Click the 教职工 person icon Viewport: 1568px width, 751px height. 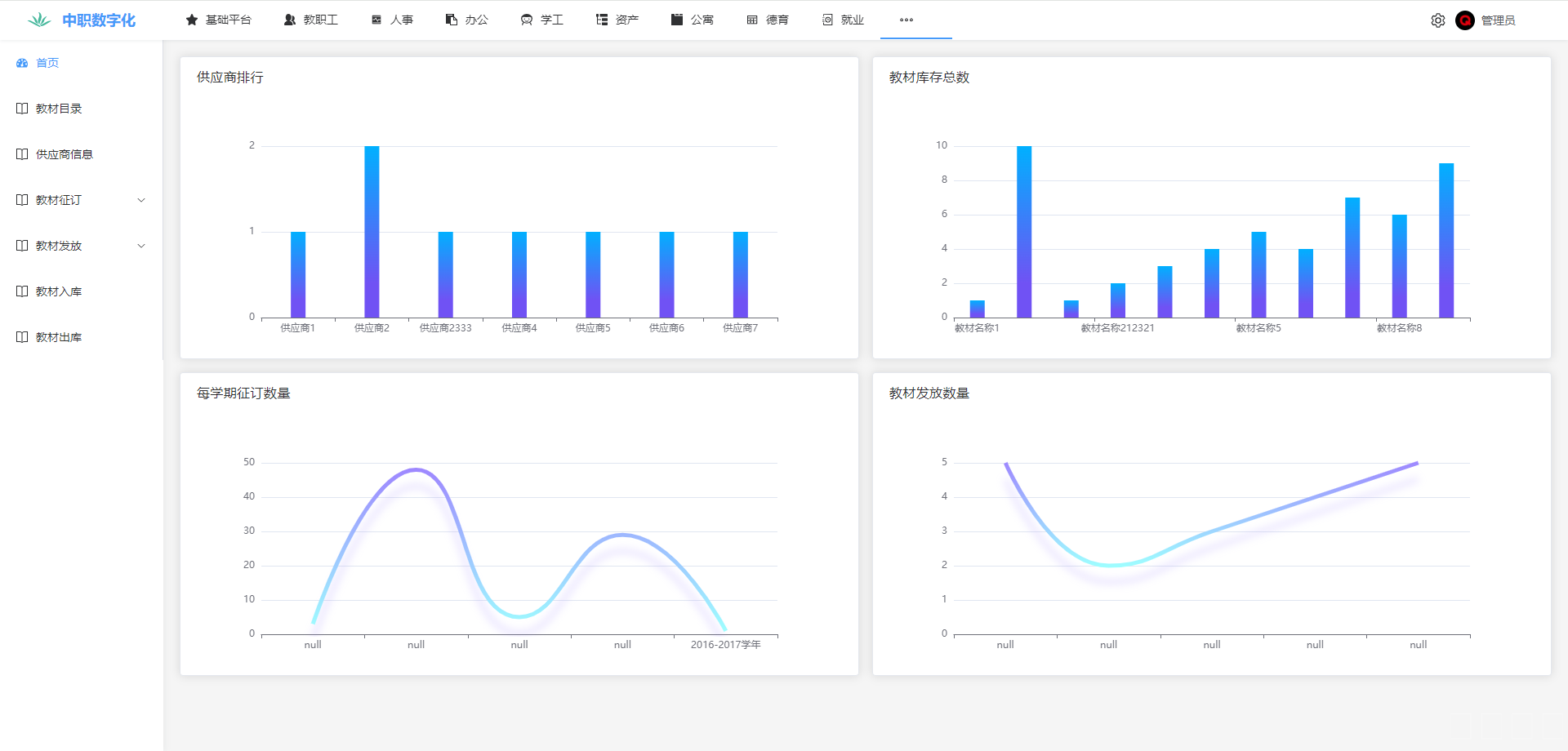[290, 20]
